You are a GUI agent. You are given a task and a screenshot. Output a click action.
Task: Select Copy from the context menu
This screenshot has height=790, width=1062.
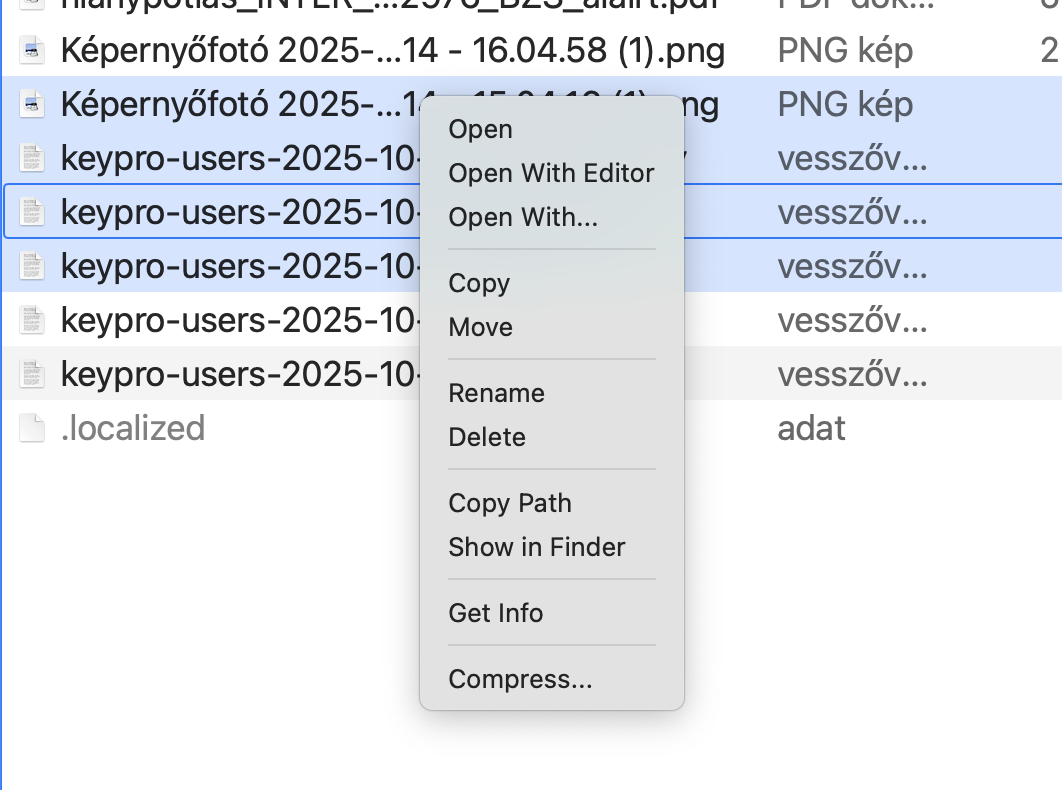coord(478,283)
